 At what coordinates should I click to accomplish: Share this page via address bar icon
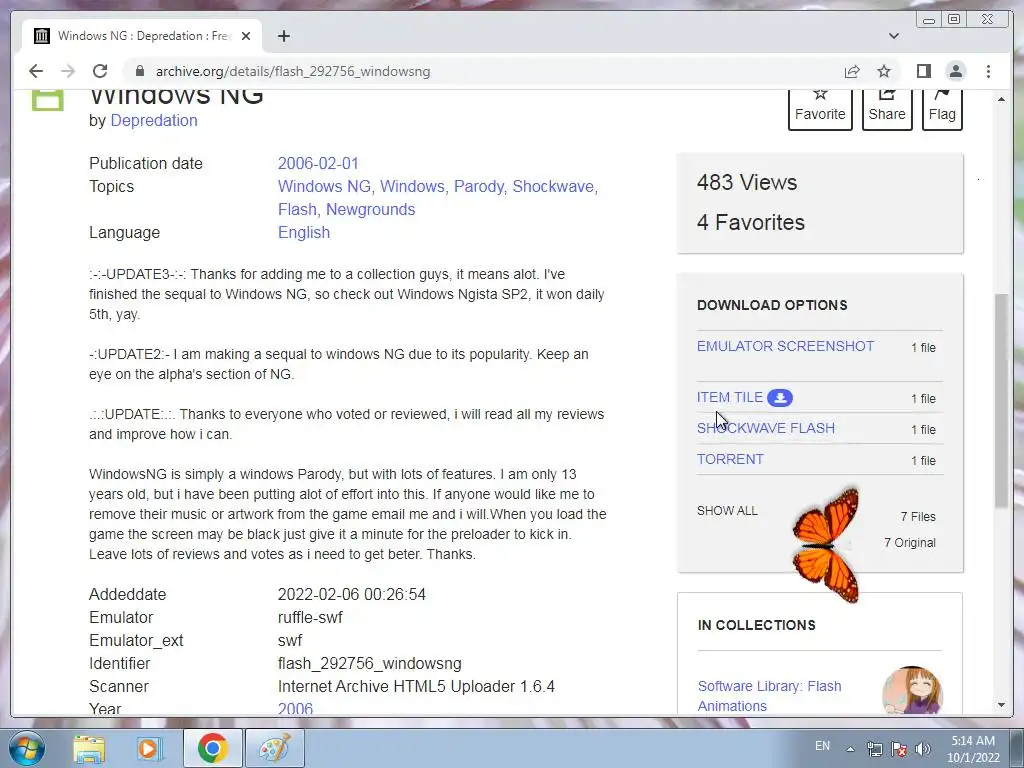[852, 71]
